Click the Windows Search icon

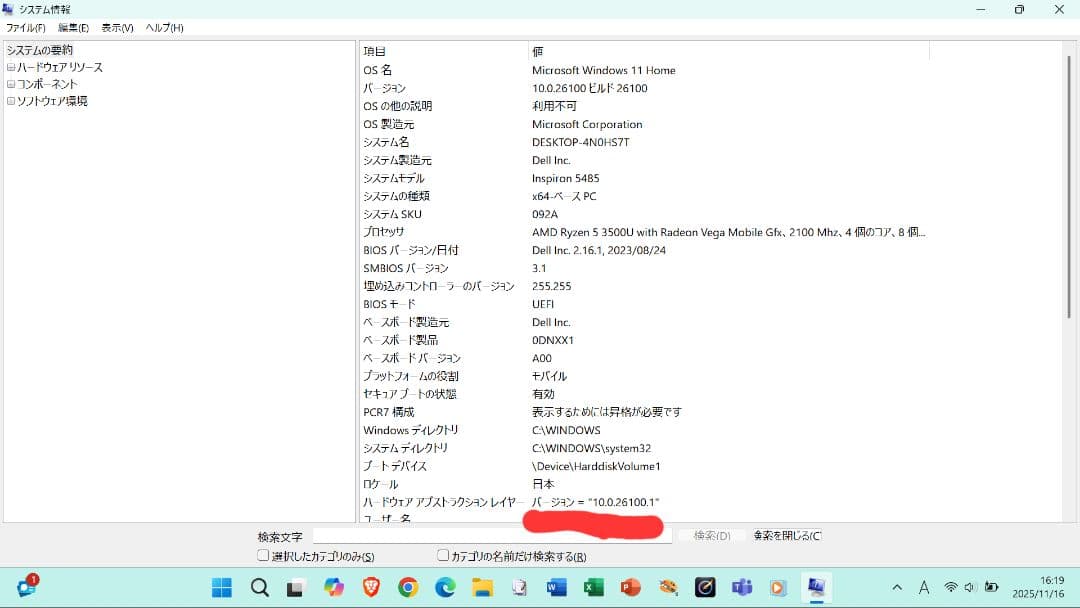pos(258,588)
